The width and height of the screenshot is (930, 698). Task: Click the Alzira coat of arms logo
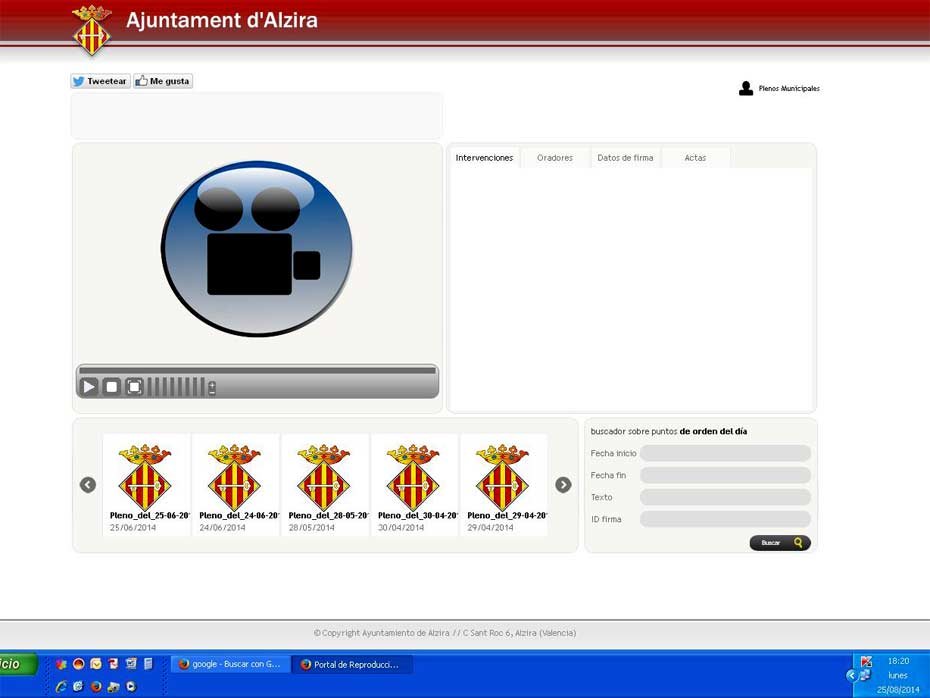(x=91, y=31)
